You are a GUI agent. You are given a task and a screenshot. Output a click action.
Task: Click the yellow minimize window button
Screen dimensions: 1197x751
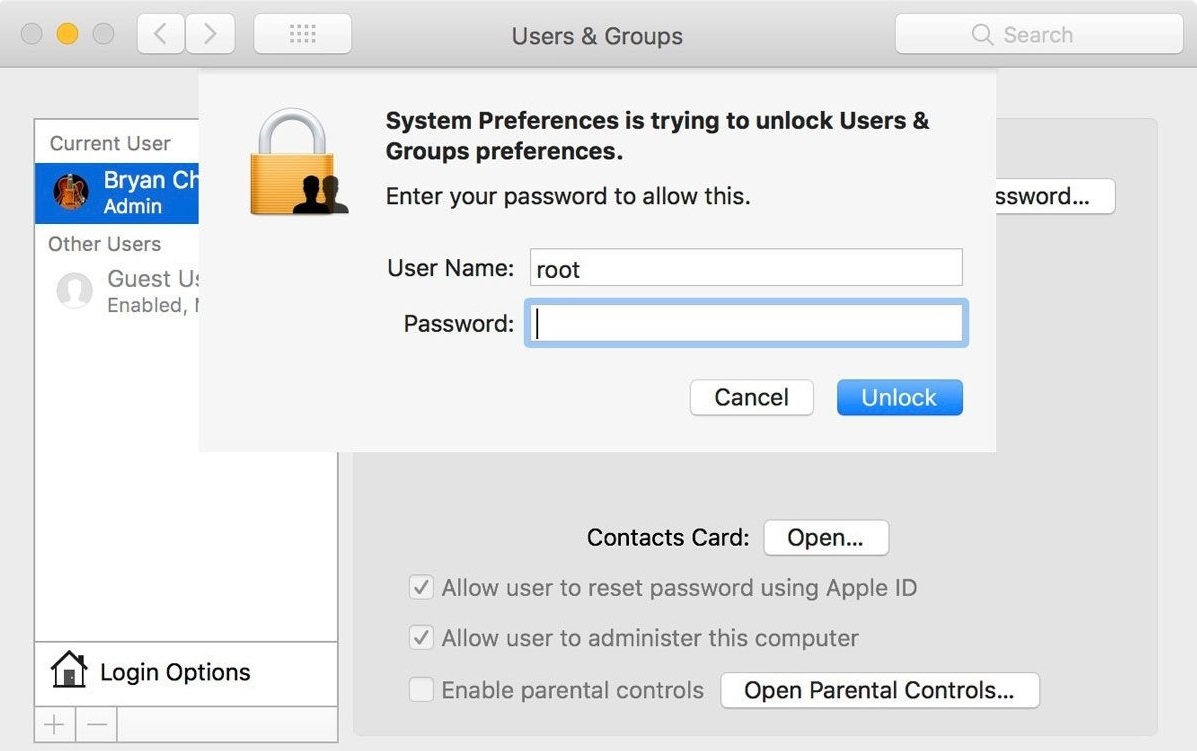point(67,34)
